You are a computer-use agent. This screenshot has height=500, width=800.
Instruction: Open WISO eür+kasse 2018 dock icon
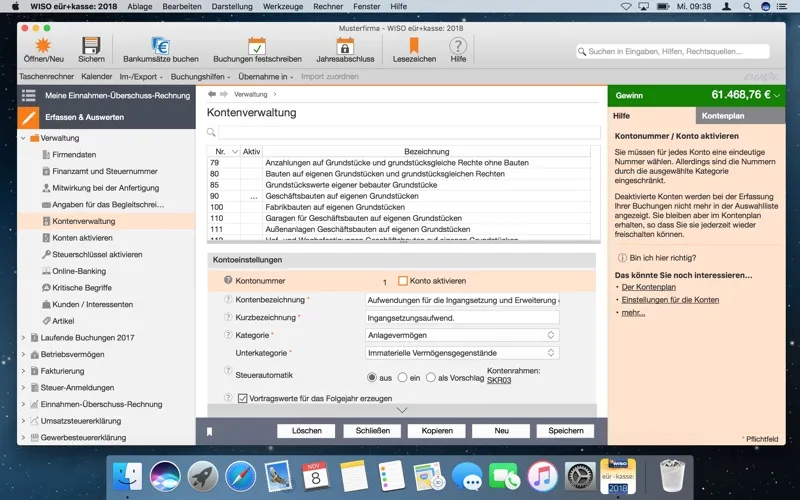618,476
